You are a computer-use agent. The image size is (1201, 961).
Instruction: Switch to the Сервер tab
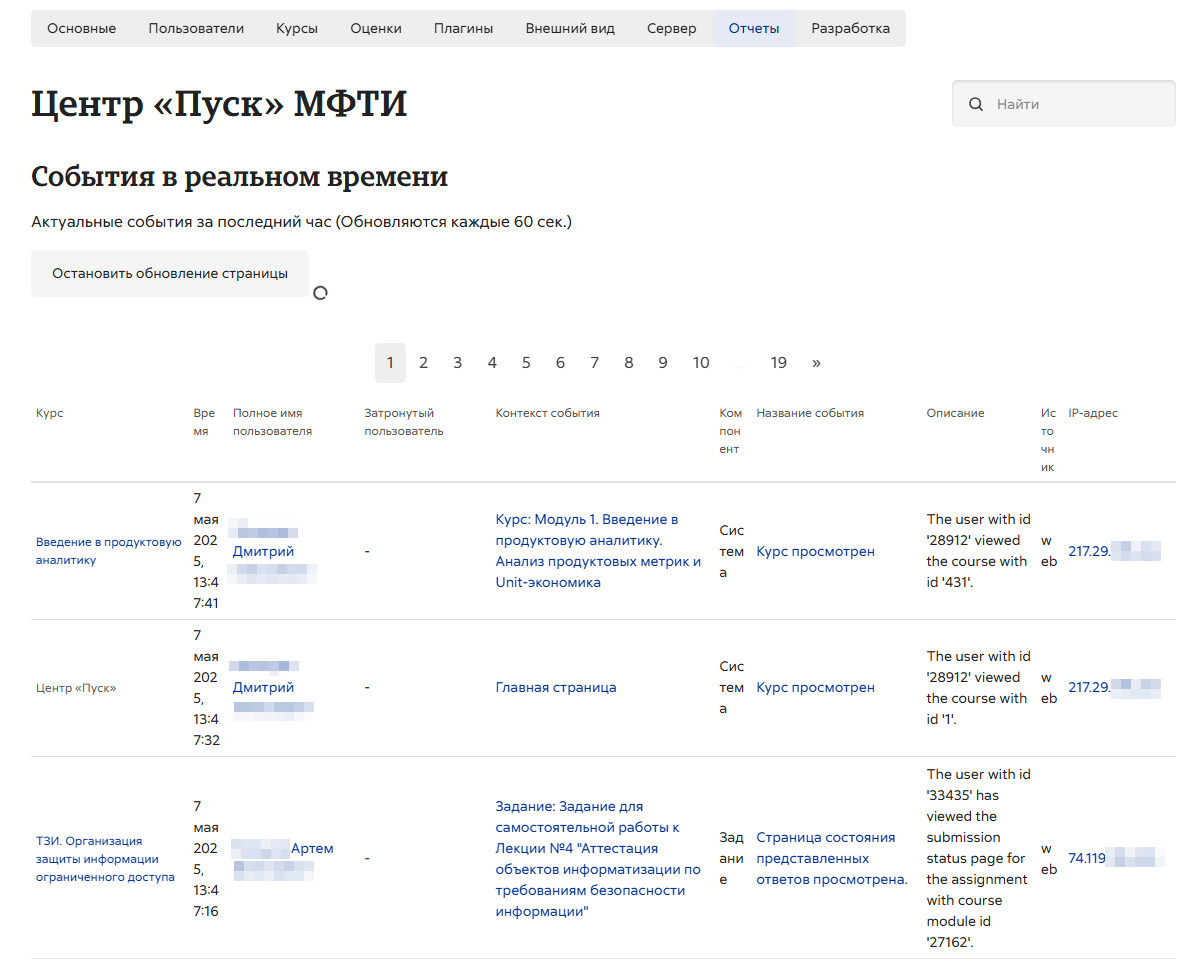click(x=672, y=28)
